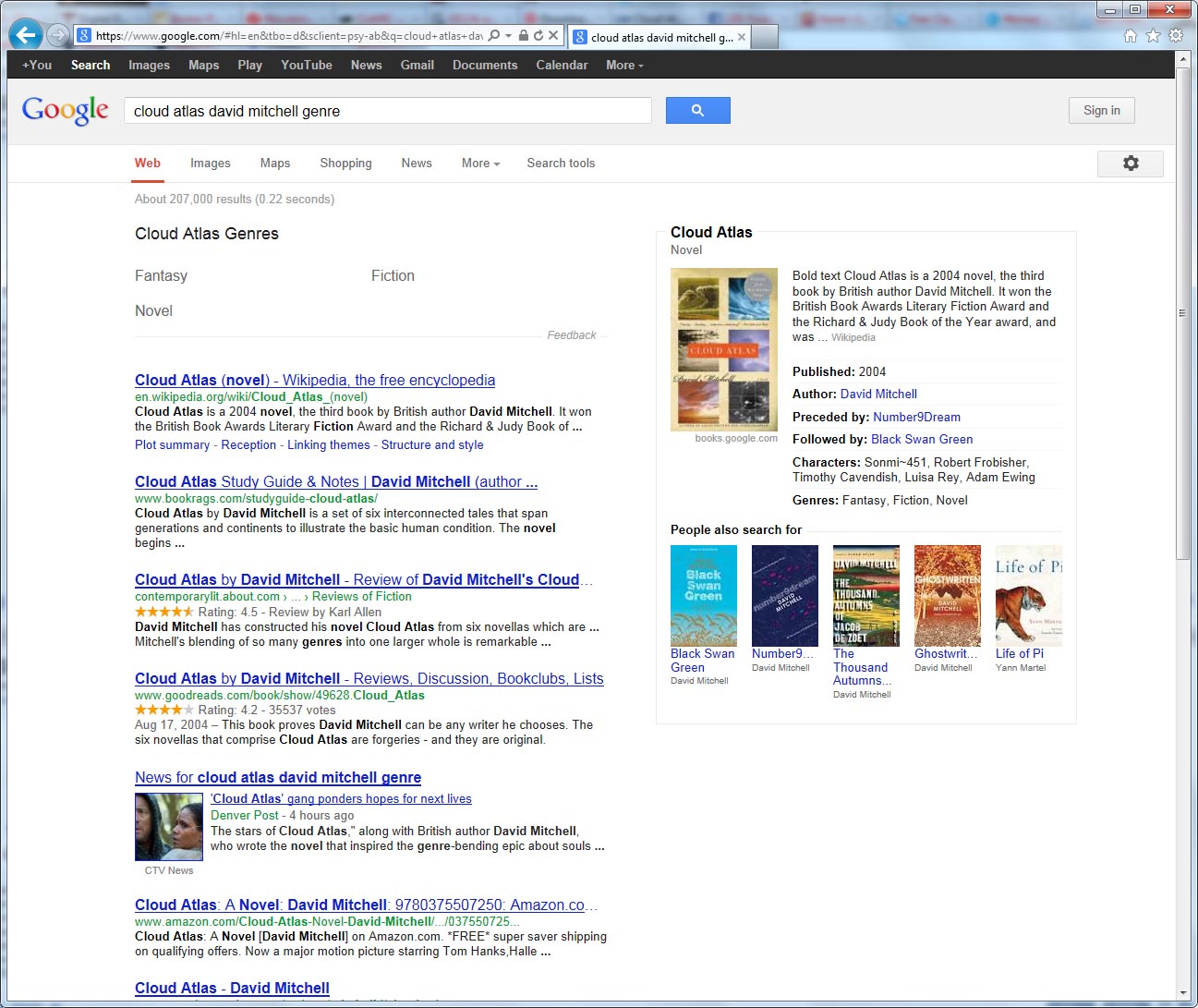Open Documents from the top bar
The image size is (1198, 1008).
pos(485,65)
